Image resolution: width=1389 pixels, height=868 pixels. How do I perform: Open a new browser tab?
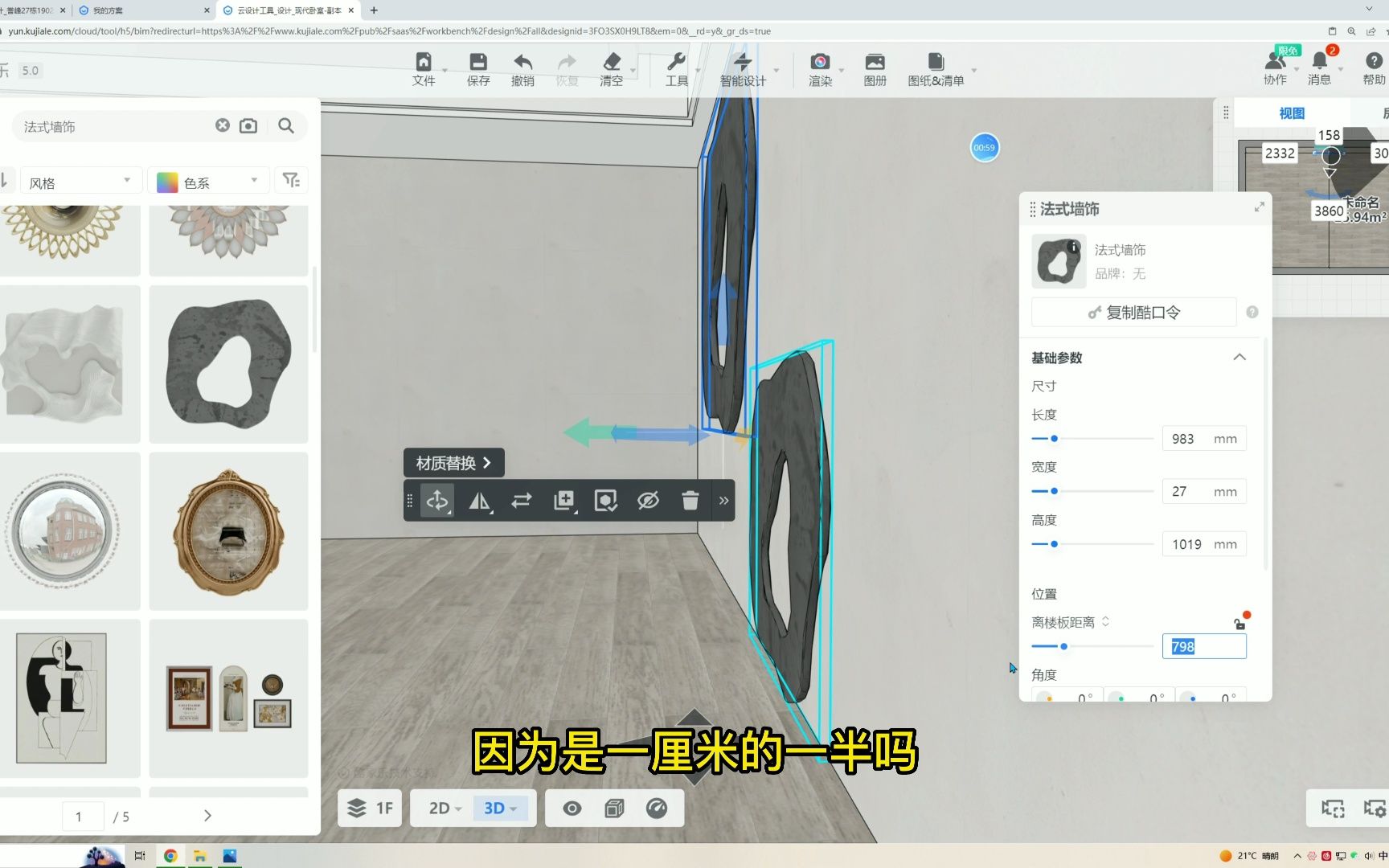pos(374,10)
